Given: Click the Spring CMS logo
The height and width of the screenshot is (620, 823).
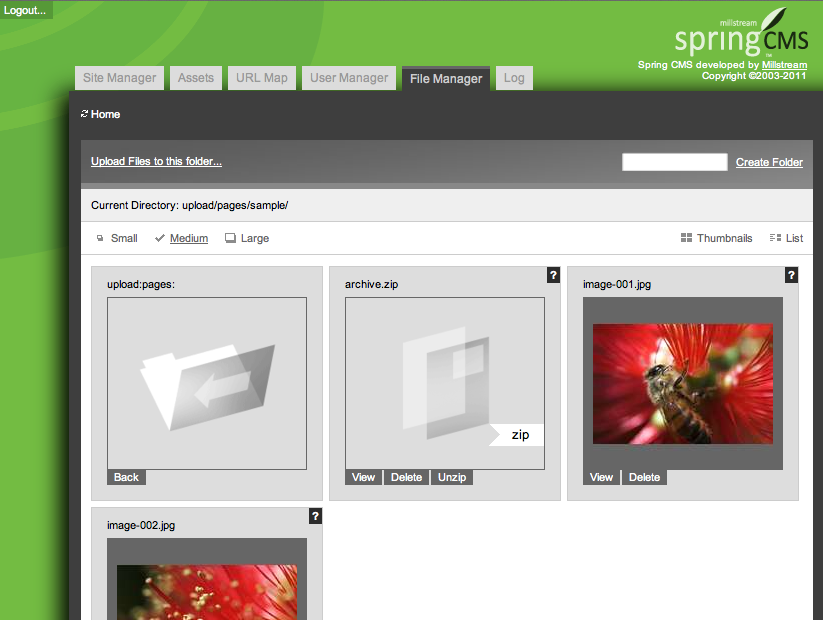Looking at the screenshot, I should click(x=741, y=33).
